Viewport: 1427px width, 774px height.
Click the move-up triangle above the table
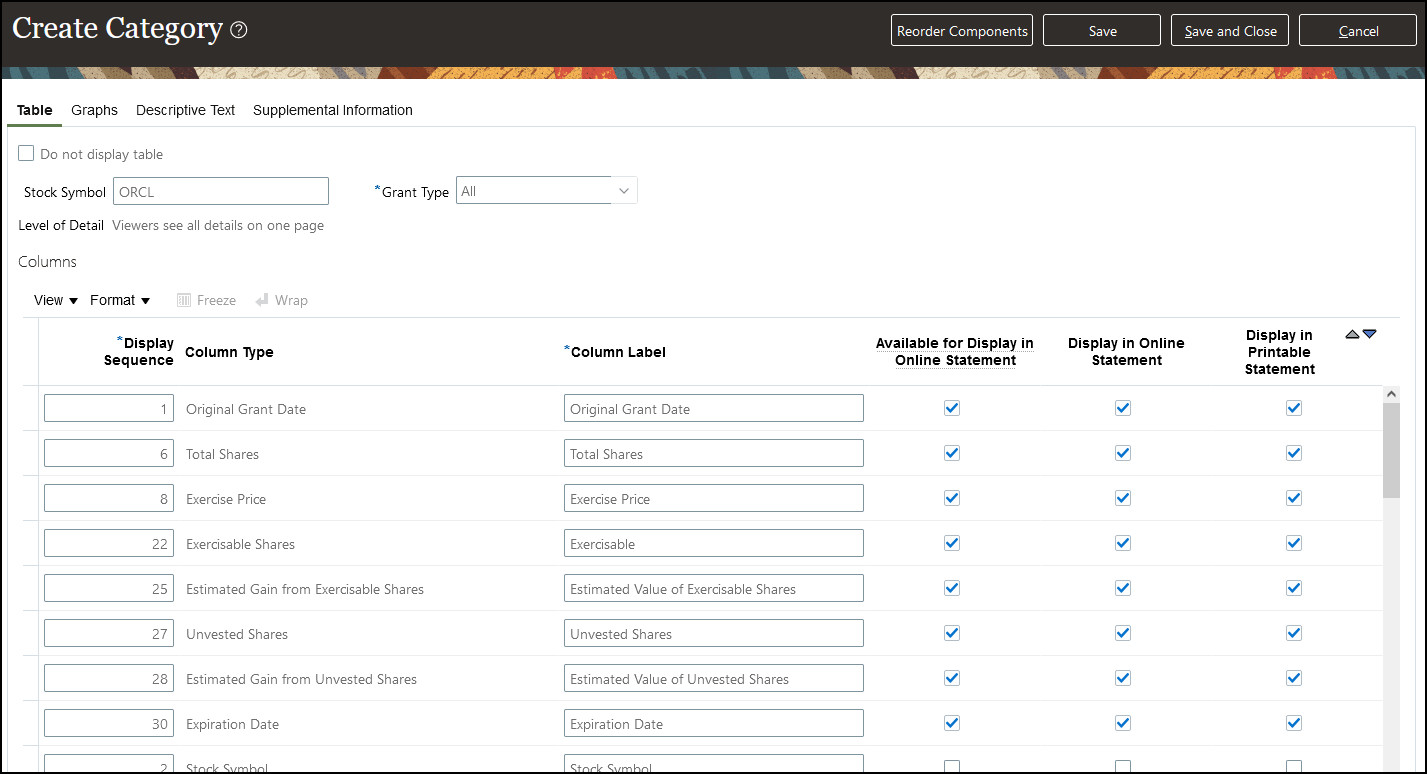pos(1352,334)
